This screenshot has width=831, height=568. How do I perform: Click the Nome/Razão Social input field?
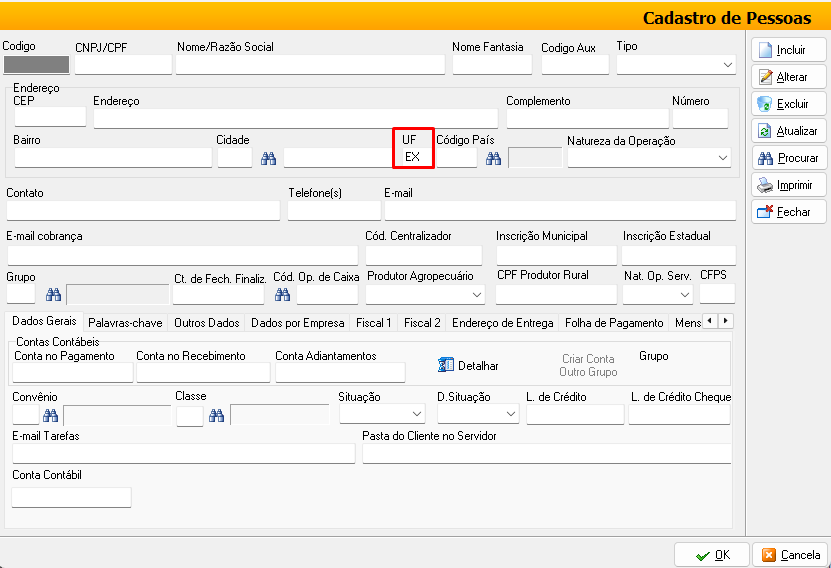click(x=310, y=65)
